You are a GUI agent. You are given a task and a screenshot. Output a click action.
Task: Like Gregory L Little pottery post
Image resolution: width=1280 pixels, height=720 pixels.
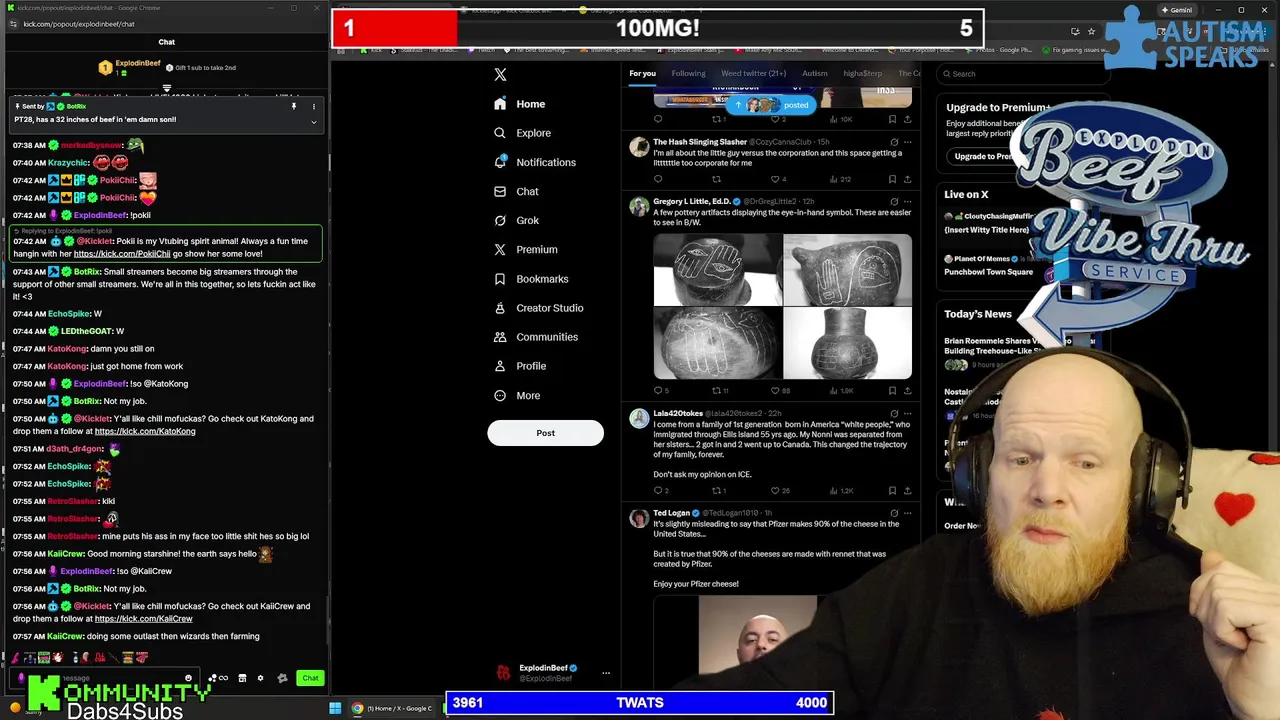tap(775, 390)
